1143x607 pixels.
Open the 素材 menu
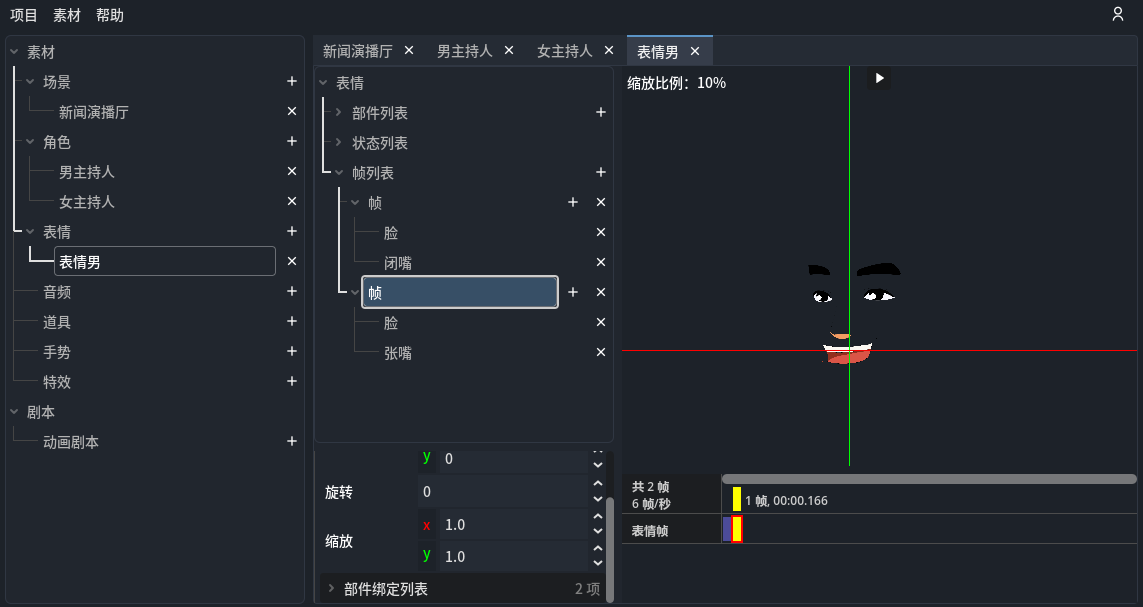[x=67, y=15]
